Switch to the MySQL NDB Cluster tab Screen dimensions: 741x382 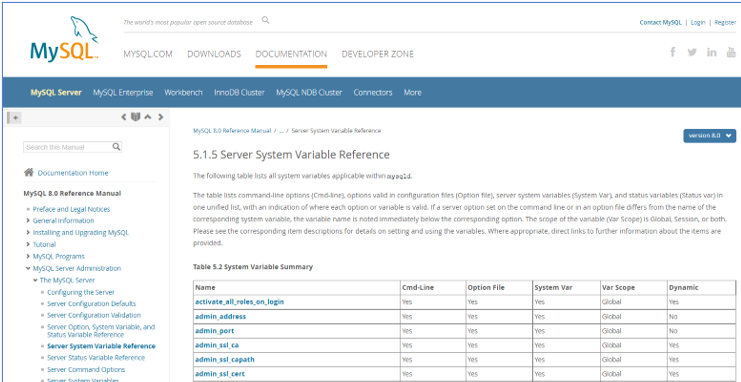tap(309, 93)
